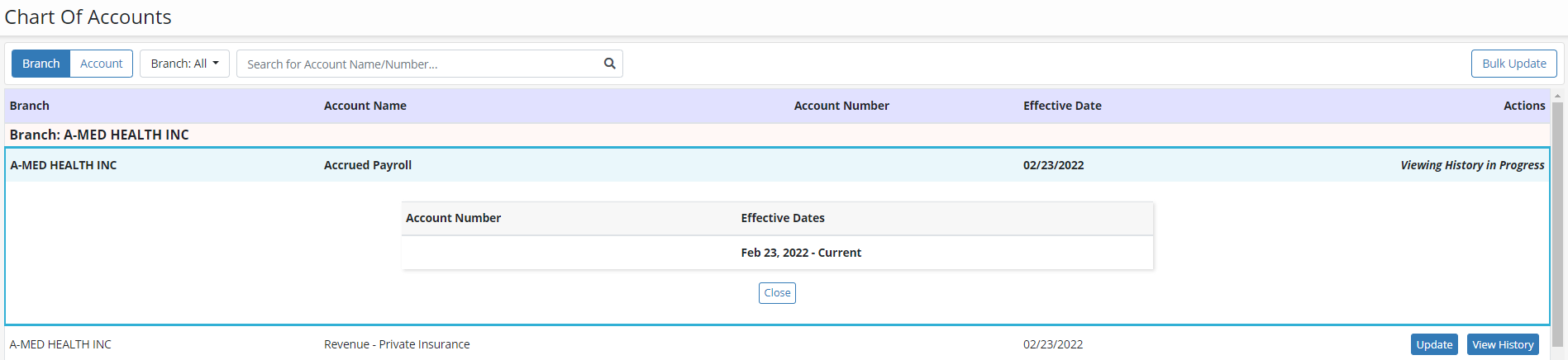Screen dimensions: 1568x360
Task: Click the vertical scrollbar thumb
Action: click(x=1557, y=223)
